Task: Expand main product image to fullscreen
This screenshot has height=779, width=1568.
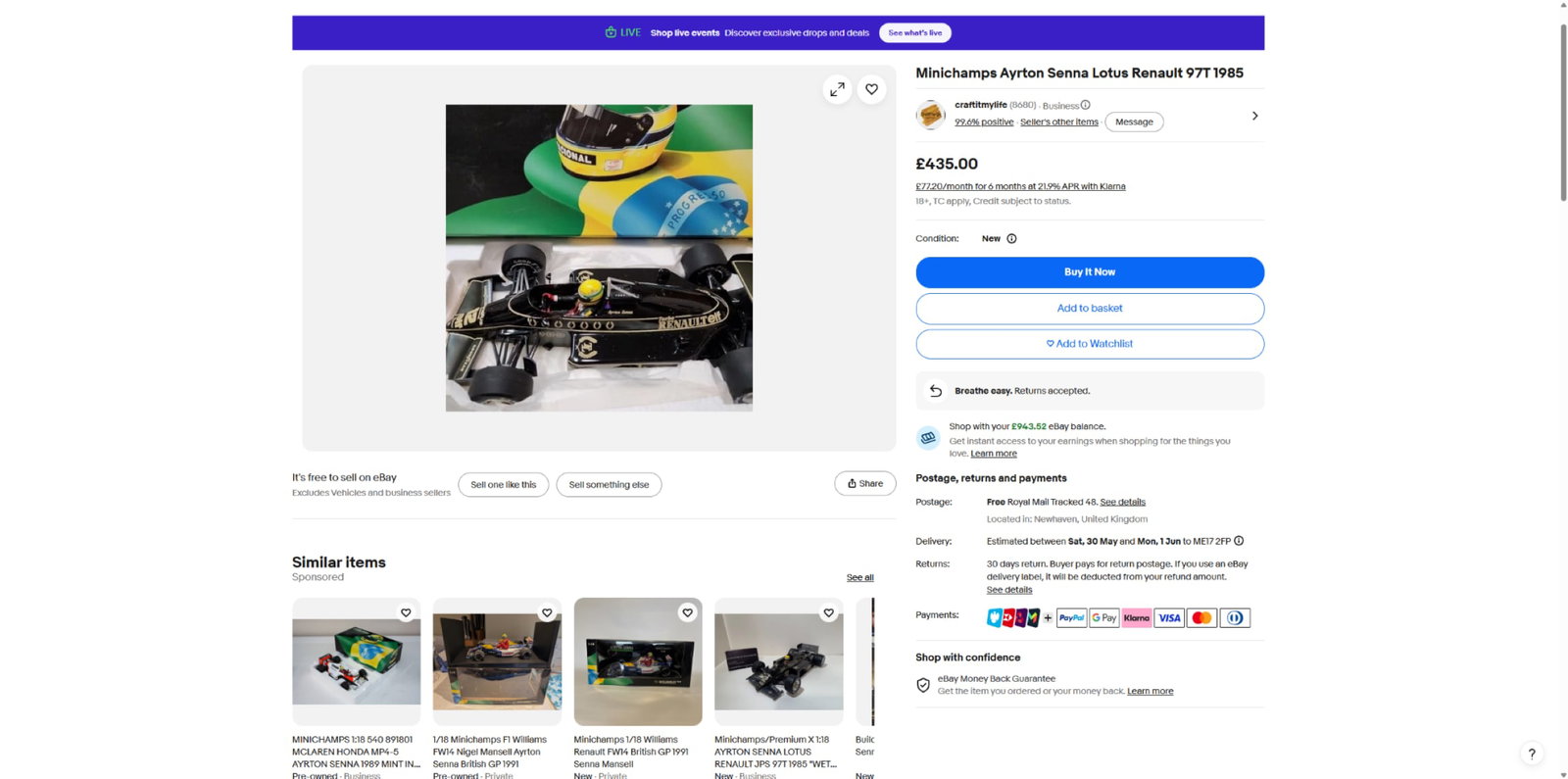Action: [837, 89]
